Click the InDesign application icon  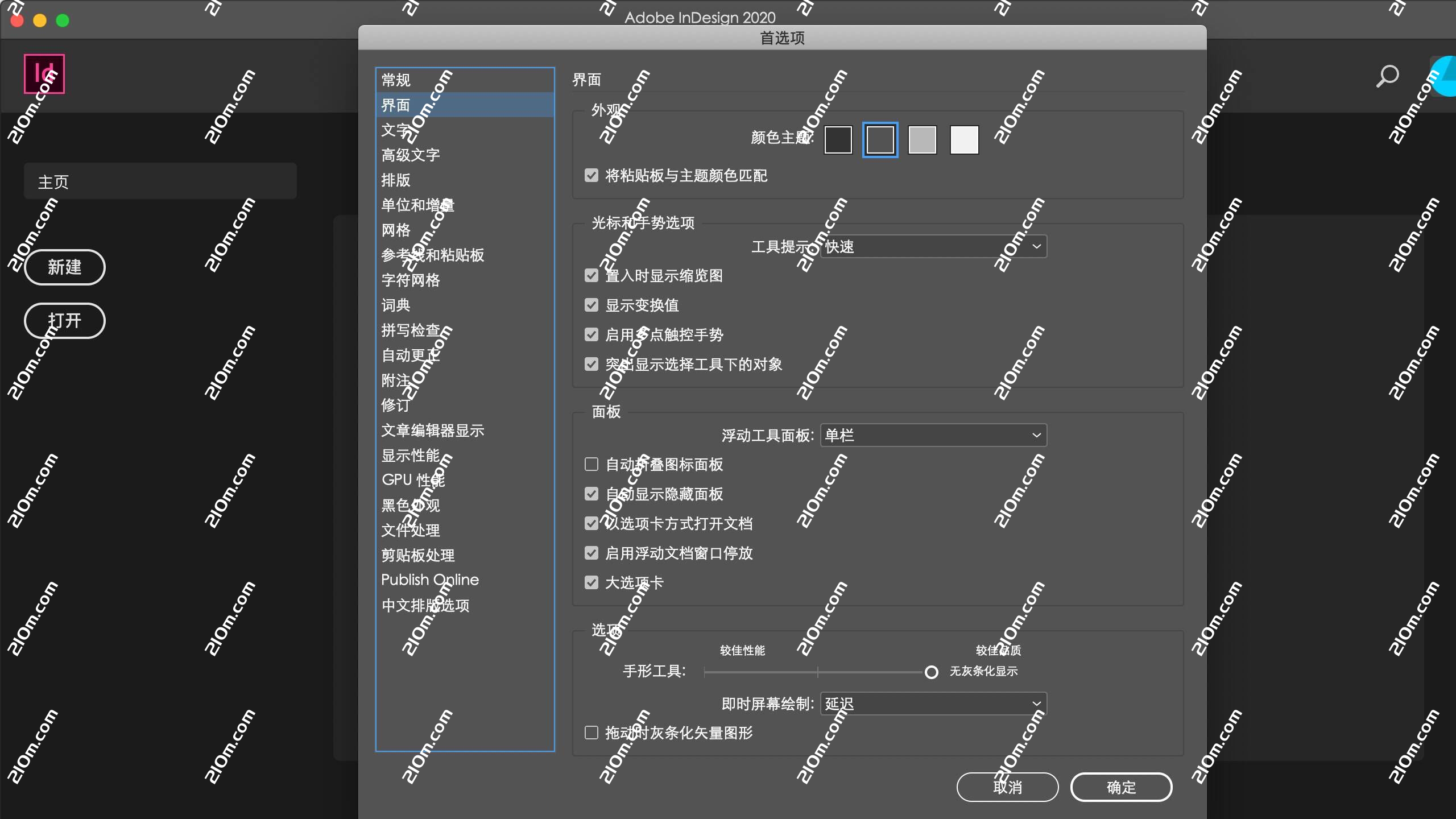[x=44, y=73]
